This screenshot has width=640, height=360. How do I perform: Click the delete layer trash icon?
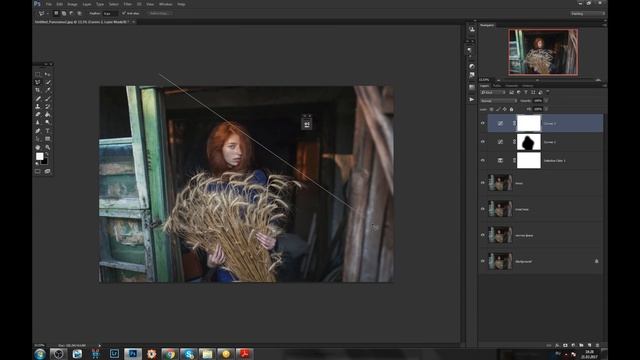[x=598, y=345]
